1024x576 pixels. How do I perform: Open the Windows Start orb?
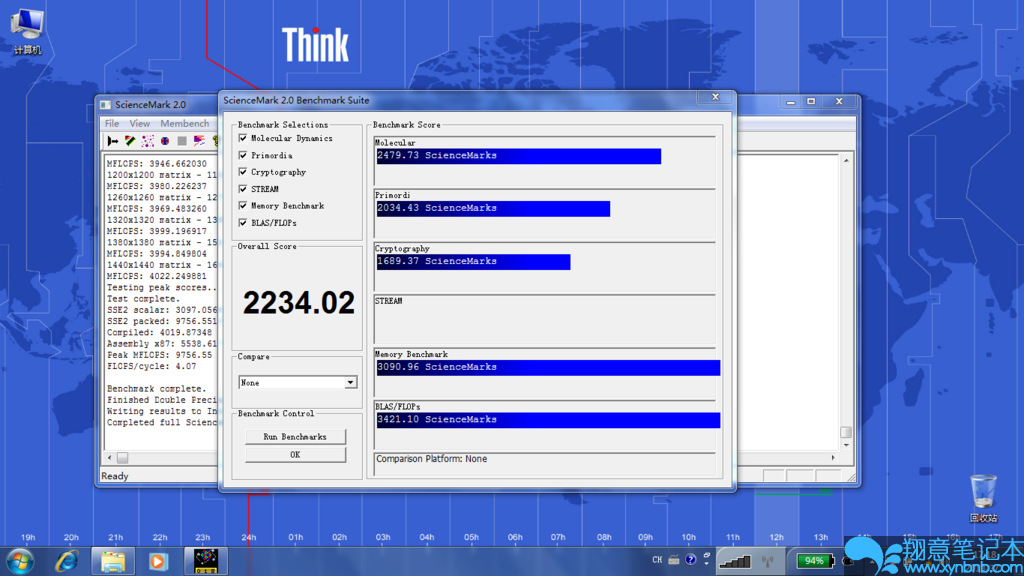(x=20, y=561)
